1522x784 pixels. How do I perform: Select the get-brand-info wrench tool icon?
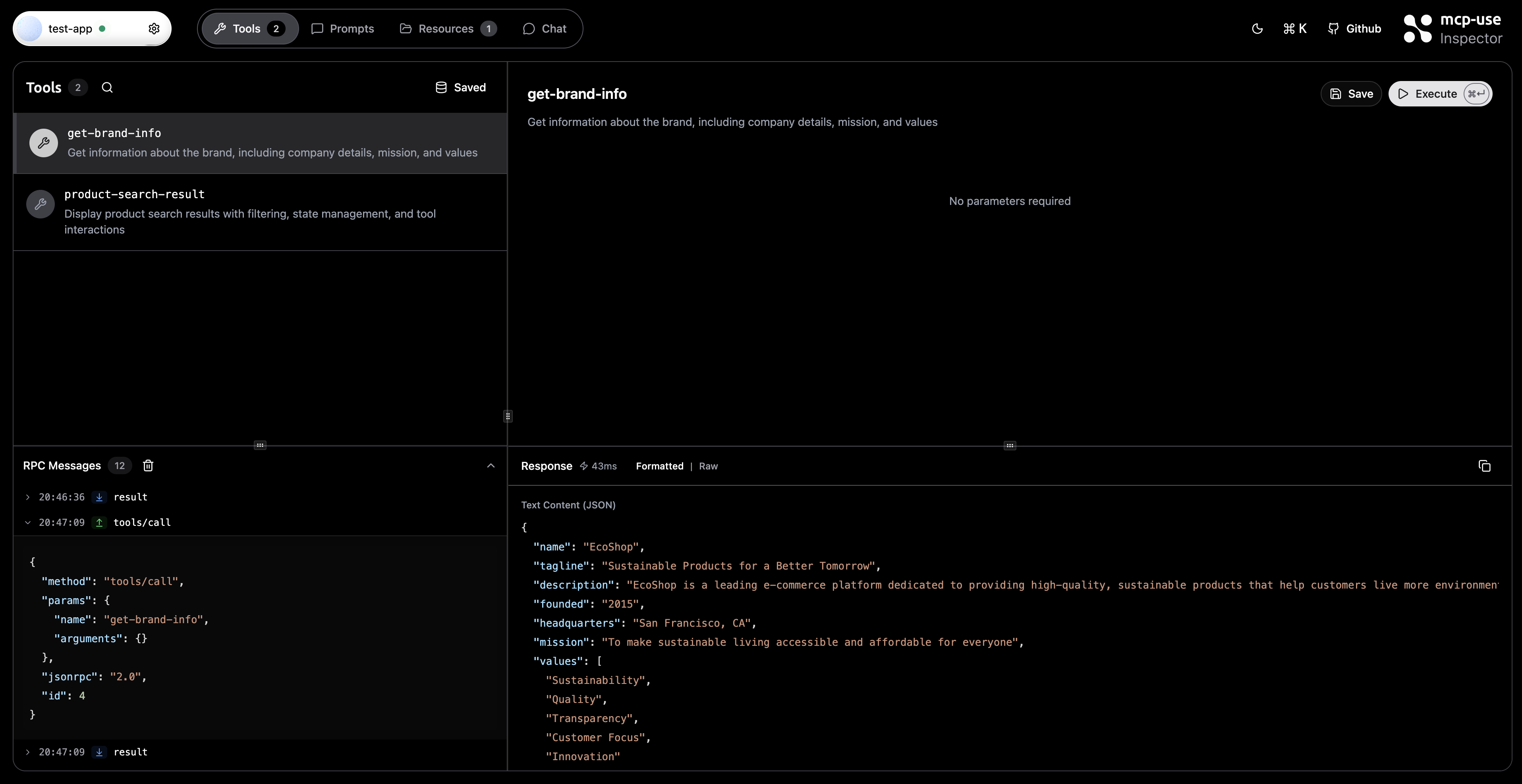[x=43, y=143]
